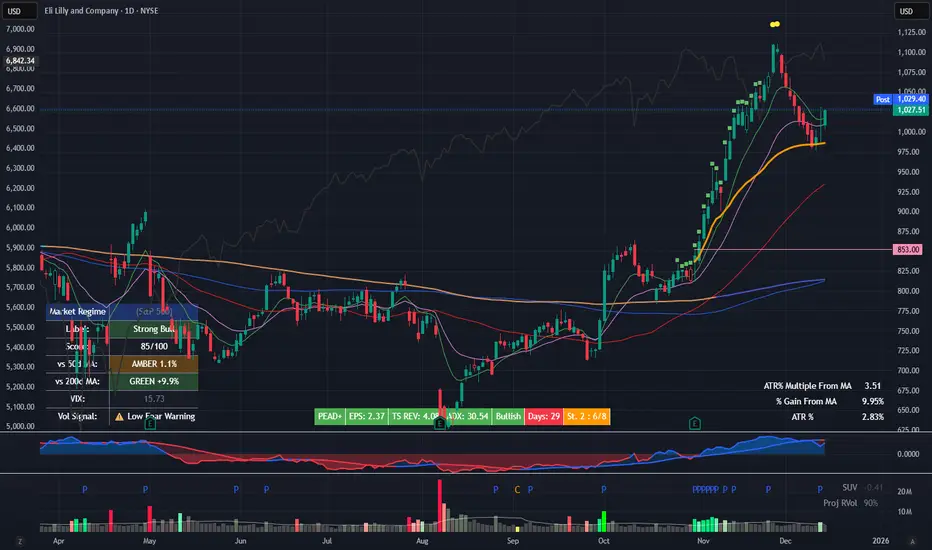The width and height of the screenshot is (932, 550).
Task: Click the pink 853.00 price line label
Action: pos(908,250)
